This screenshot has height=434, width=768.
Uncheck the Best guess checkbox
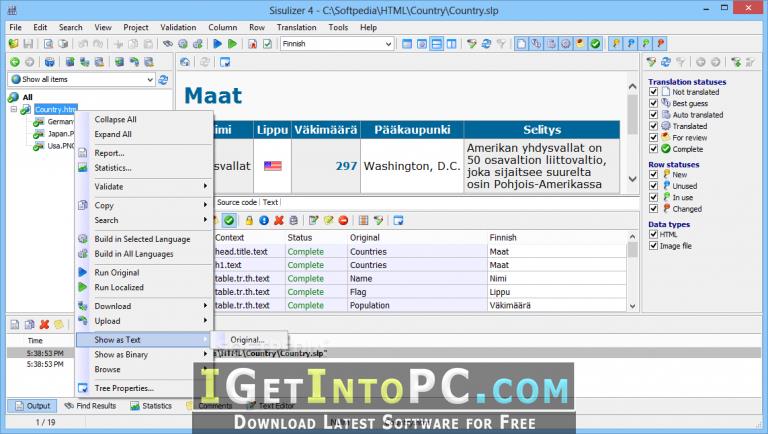click(653, 103)
